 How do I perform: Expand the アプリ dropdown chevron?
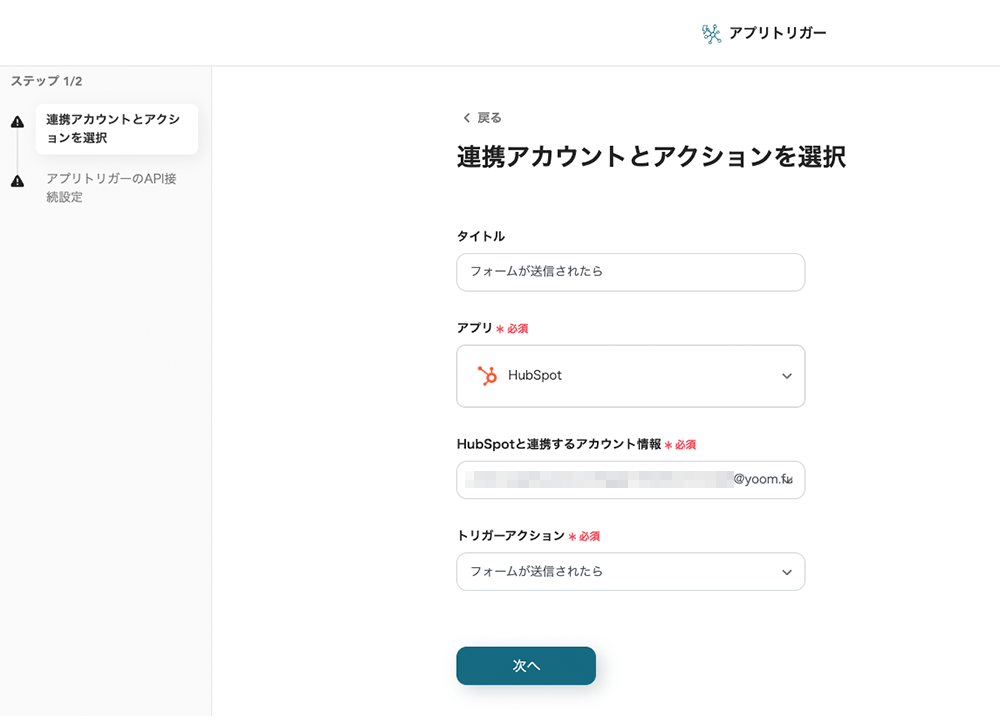point(787,376)
